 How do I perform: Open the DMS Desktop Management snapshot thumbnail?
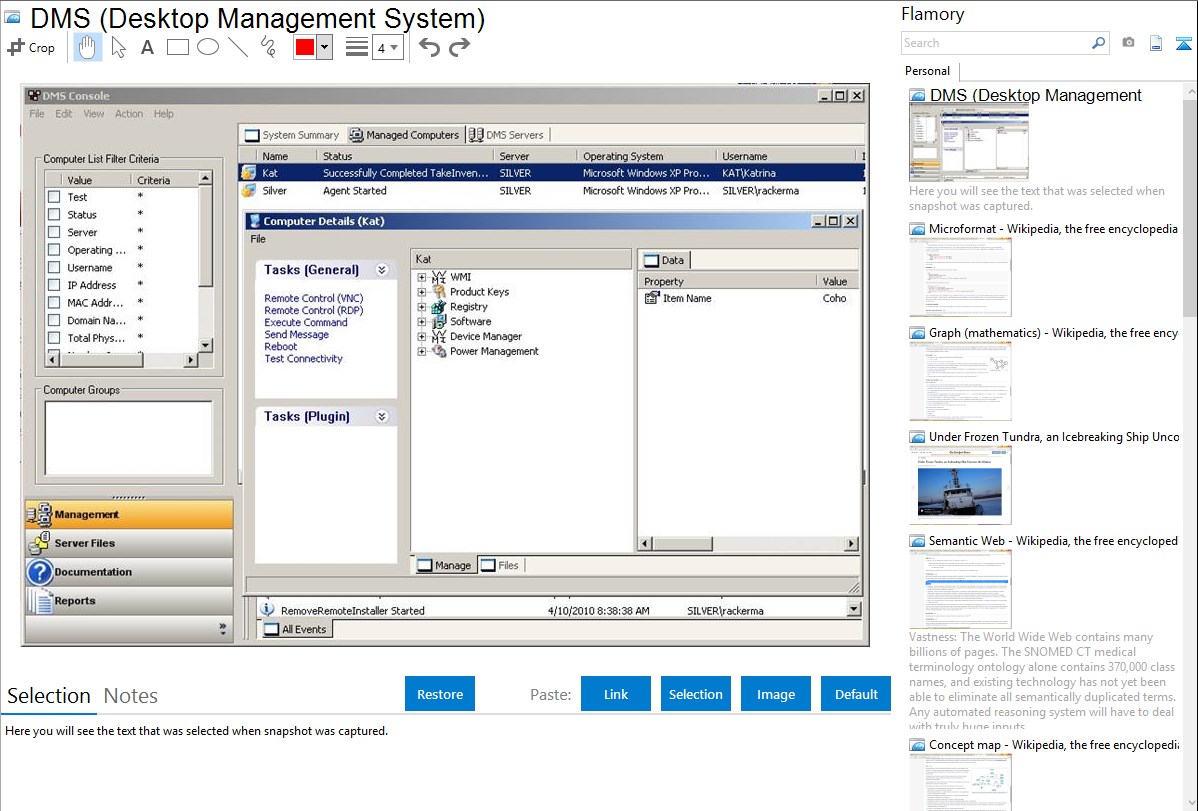[968, 143]
